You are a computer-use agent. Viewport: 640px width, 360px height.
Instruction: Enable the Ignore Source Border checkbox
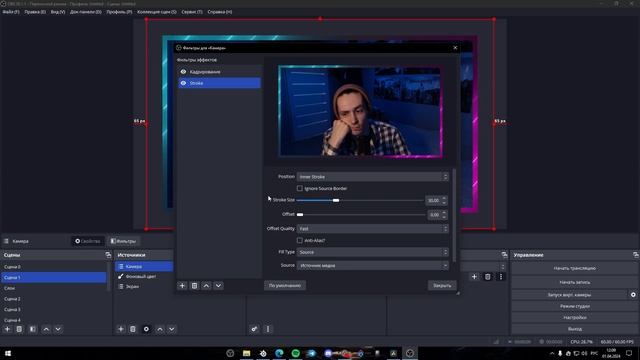pos(300,188)
